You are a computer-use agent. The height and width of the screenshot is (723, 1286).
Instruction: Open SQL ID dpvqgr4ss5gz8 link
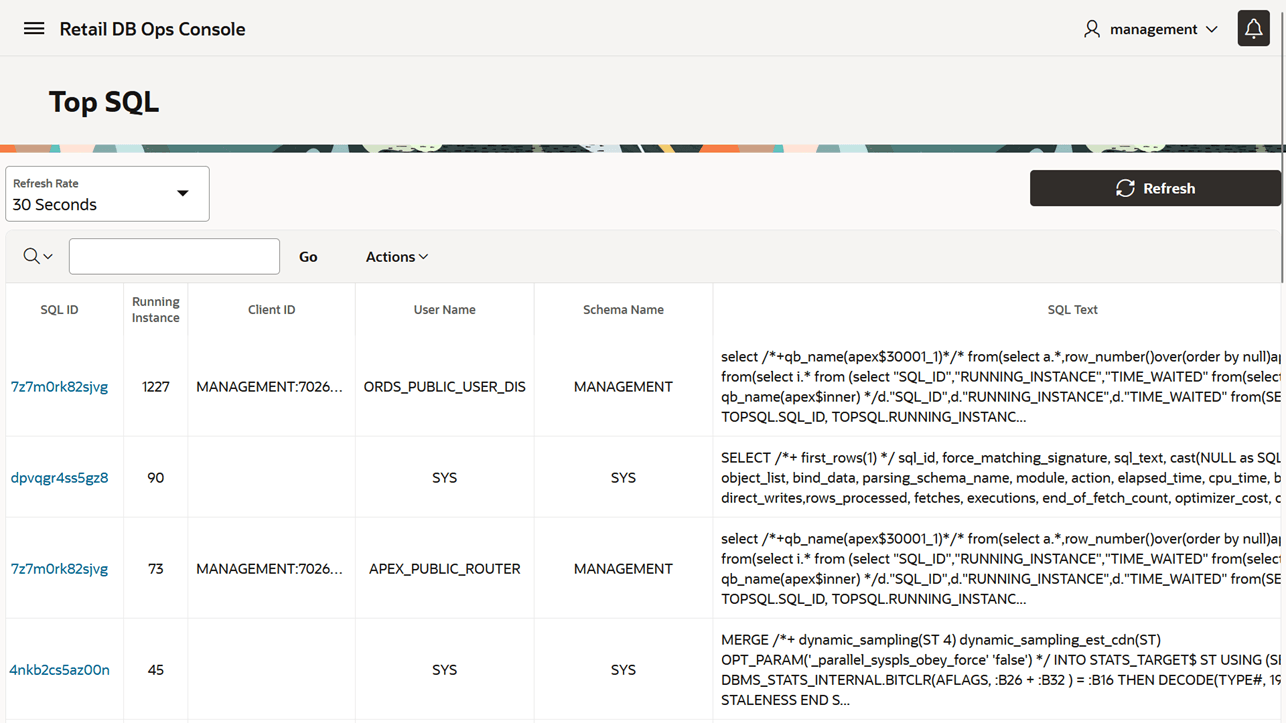[59, 478]
